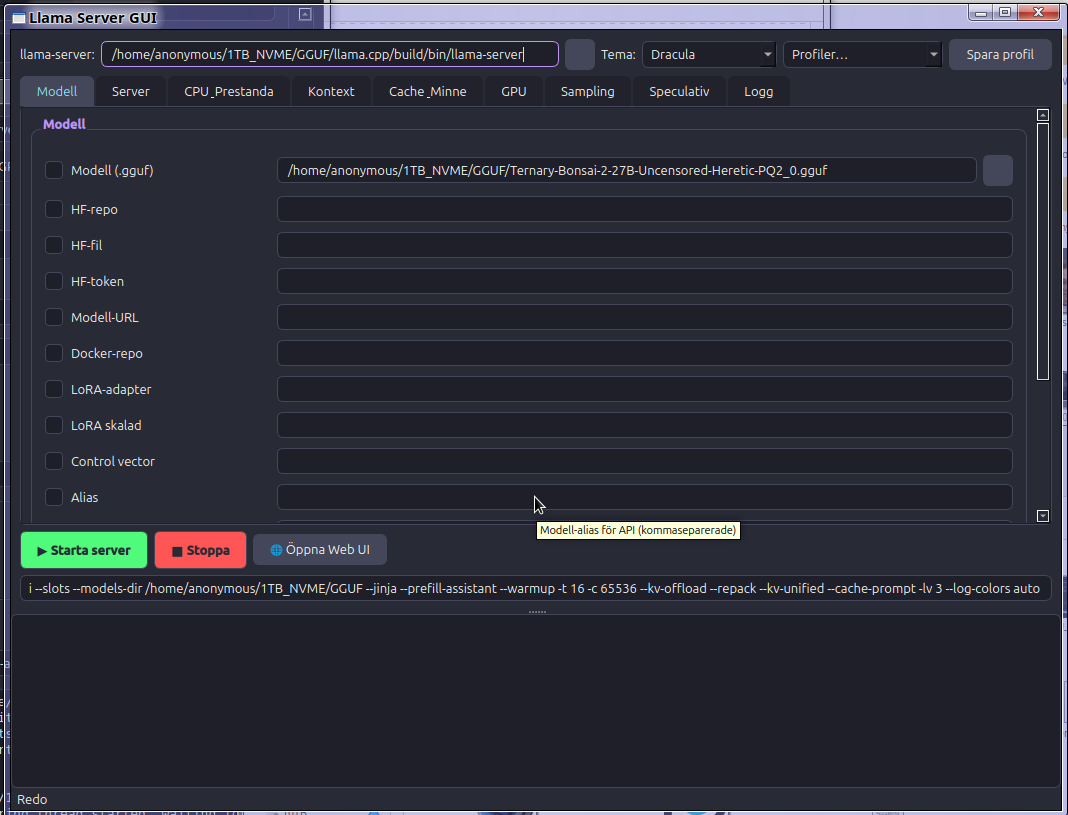Enable the Modell (.gguf) checkbox

[x=54, y=170]
